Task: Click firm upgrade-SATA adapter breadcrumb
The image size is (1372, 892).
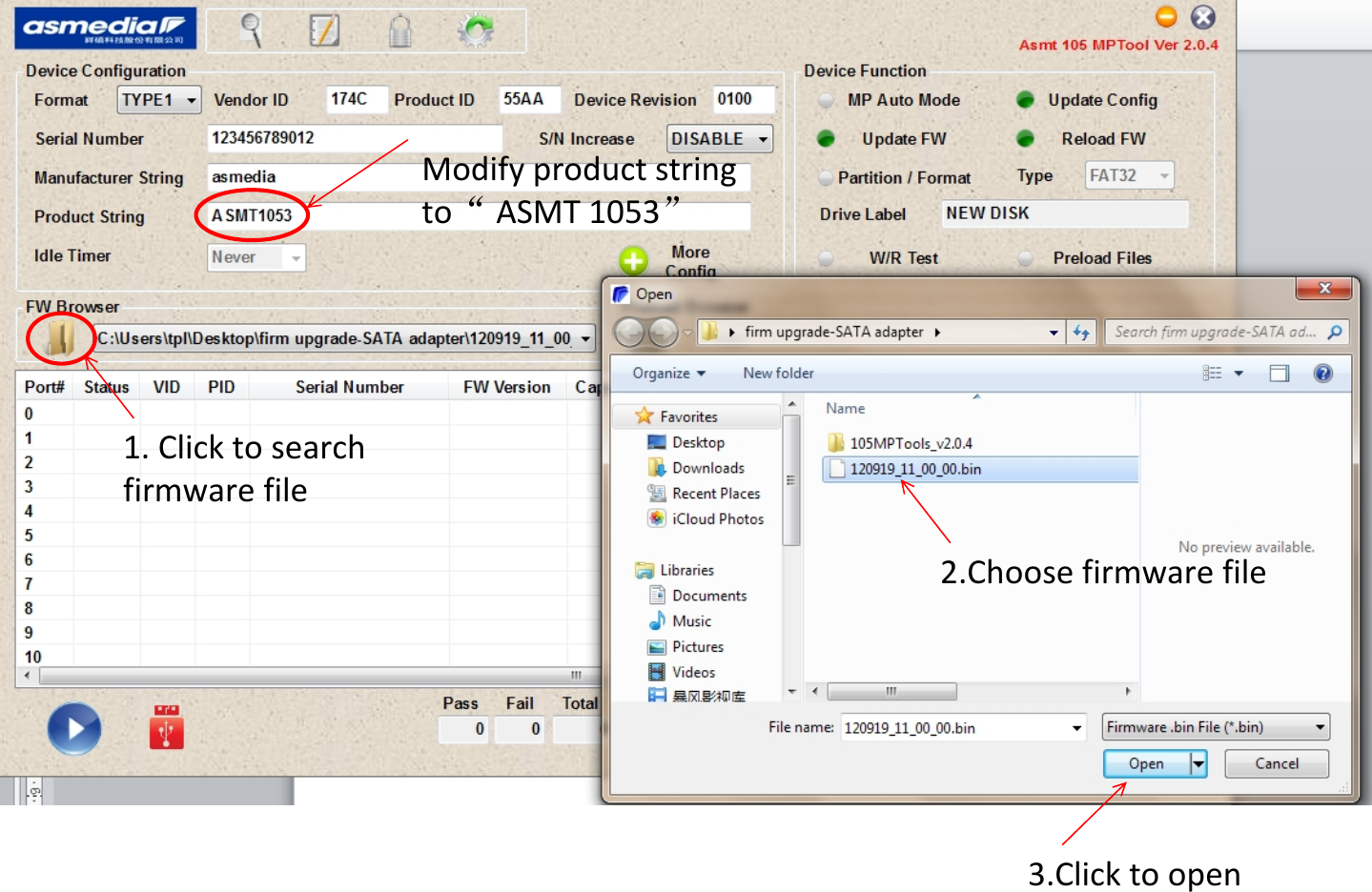Action: pos(834,332)
